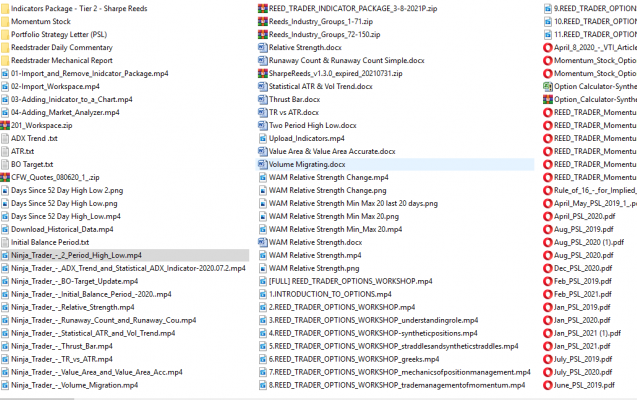637x400 pixels.
Task: Click the PDF icon of June_PSL_2019.pdf
Action: [x=548, y=385]
